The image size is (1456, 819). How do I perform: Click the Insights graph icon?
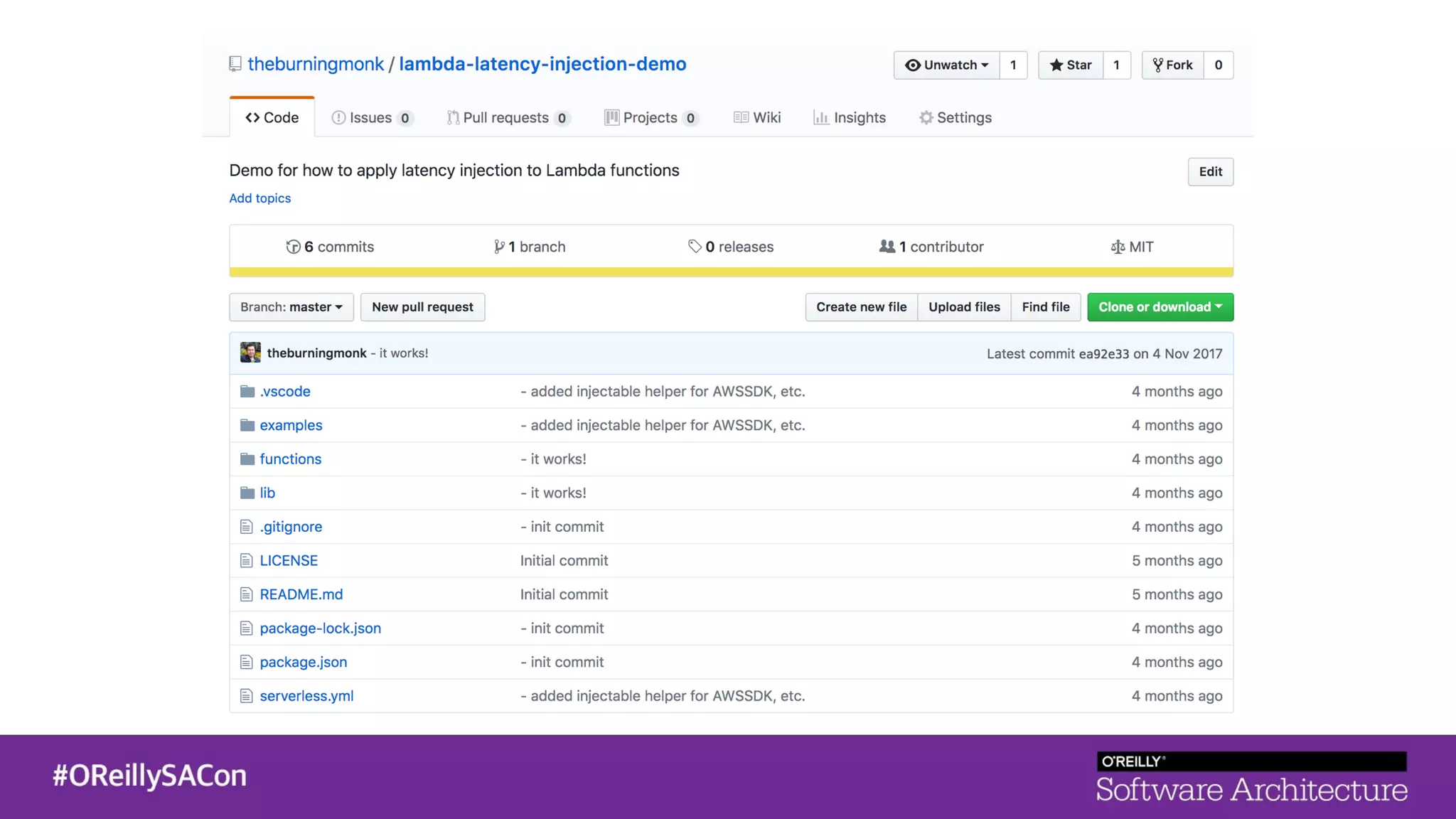coord(821,117)
